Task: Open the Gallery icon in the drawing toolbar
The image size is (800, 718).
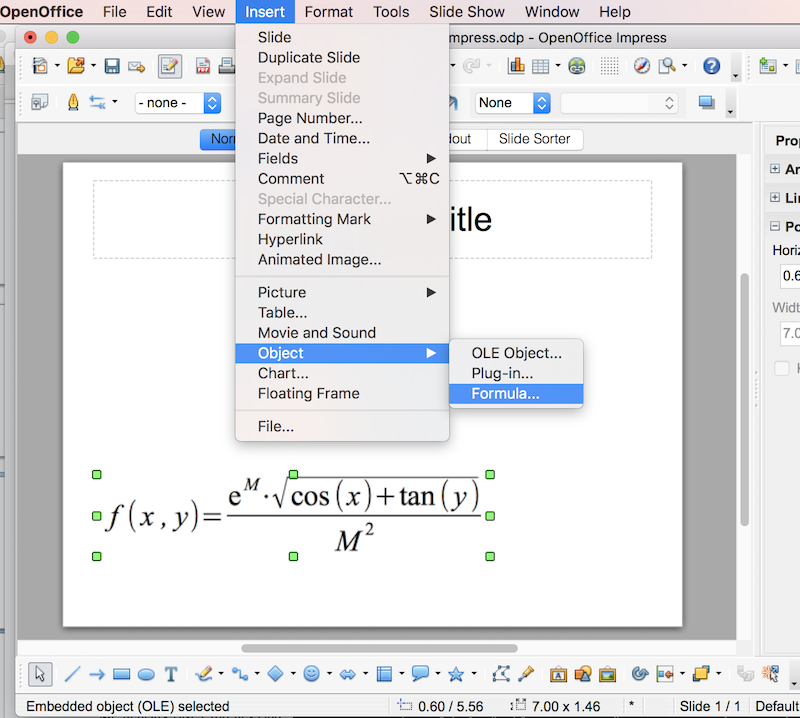Action: 609,674
